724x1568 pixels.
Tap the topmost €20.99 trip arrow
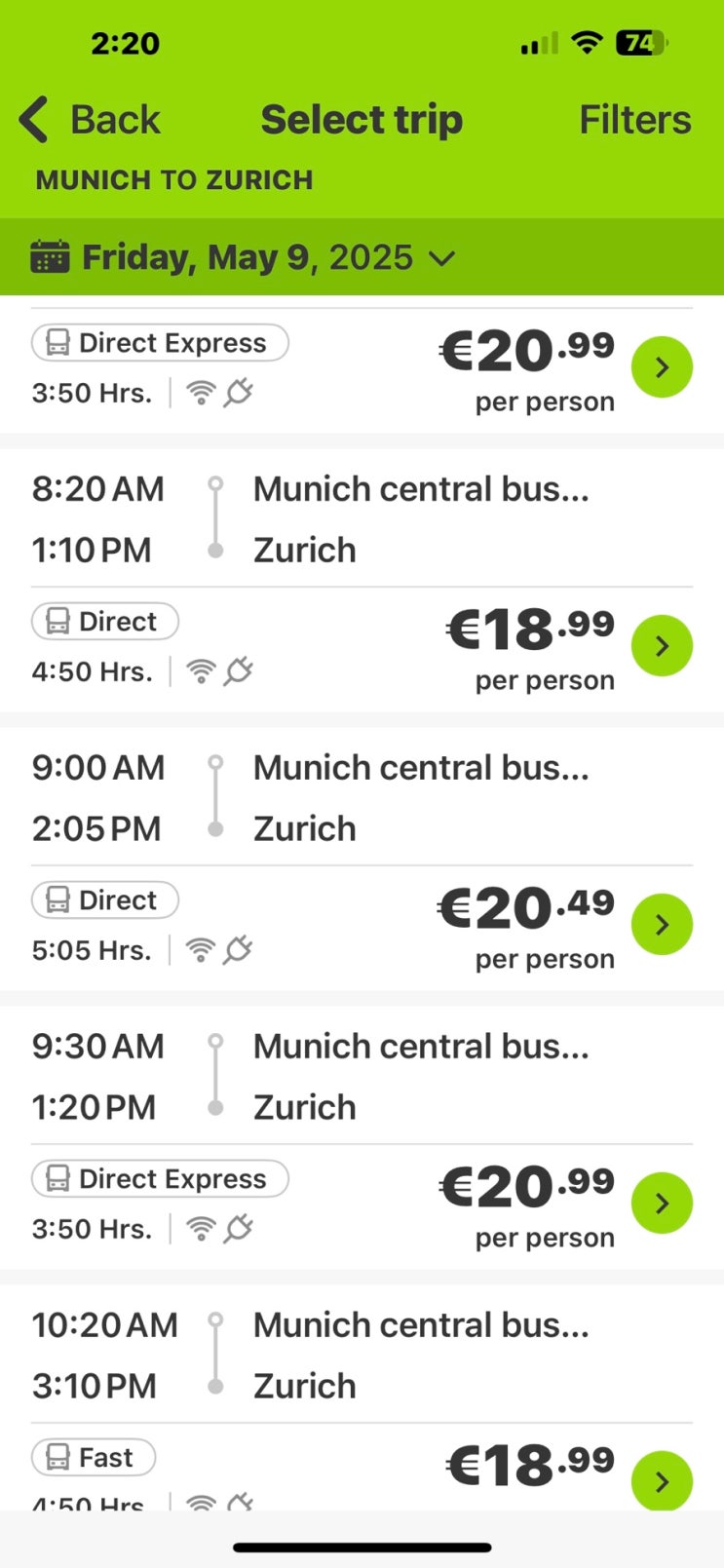click(662, 367)
